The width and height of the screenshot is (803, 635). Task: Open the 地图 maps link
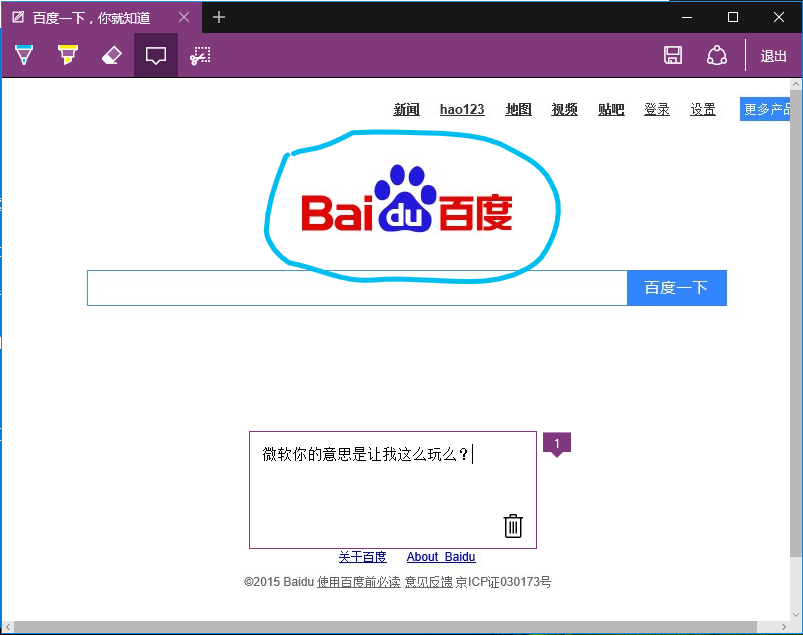[x=518, y=110]
